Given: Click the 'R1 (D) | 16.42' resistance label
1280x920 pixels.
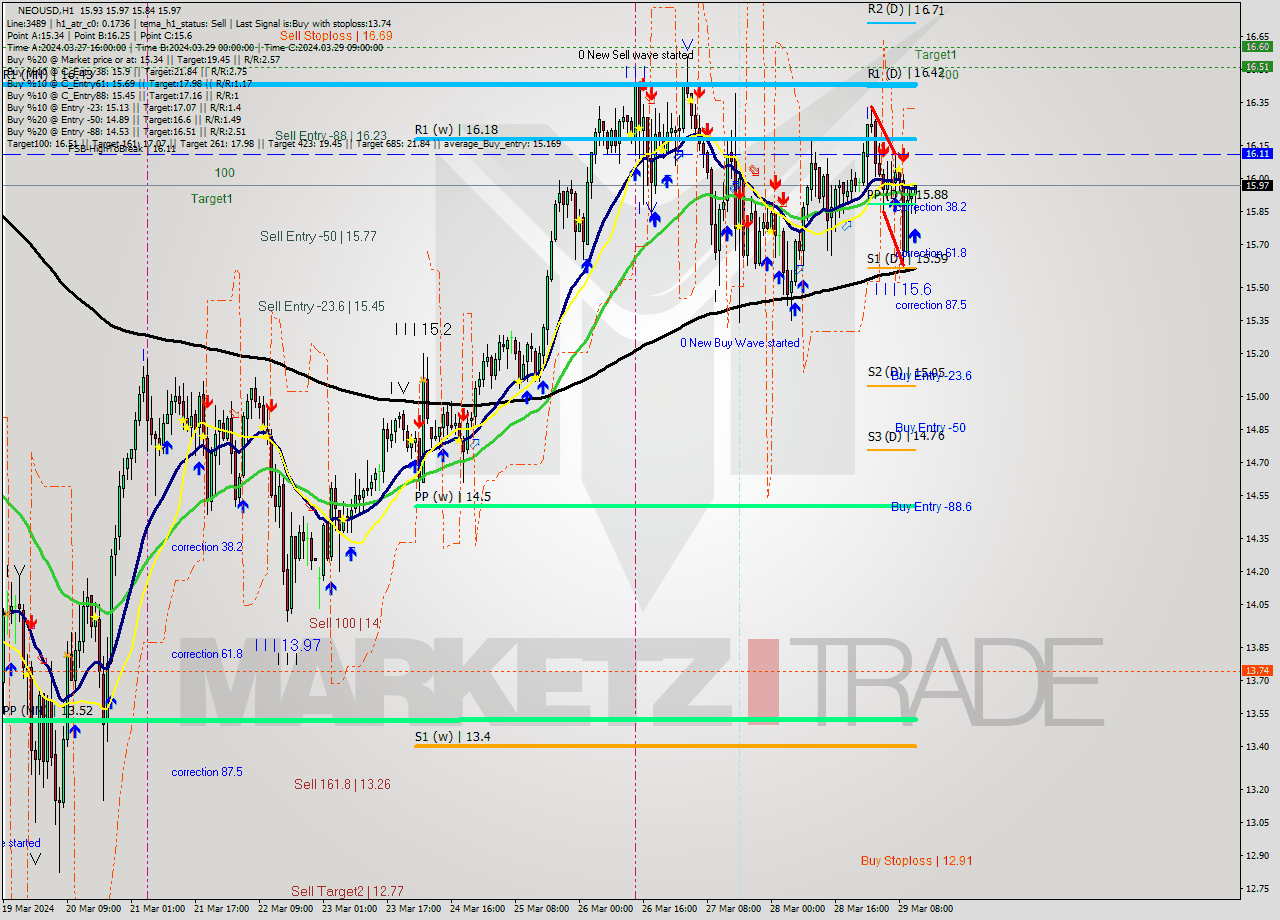Looking at the screenshot, I should 906,73.
